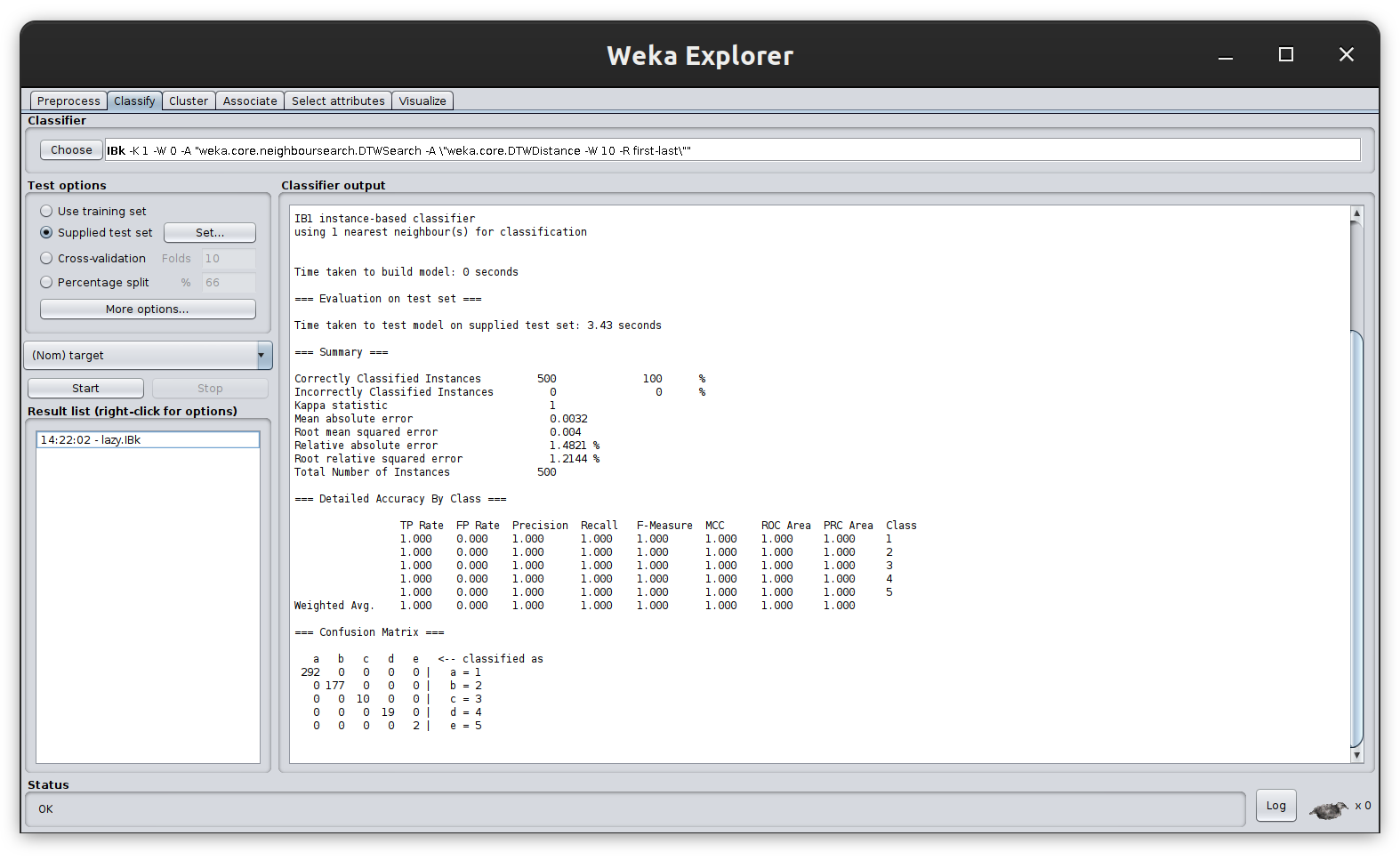Click the Folds value field
1400x860 pixels.
pyautogui.click(x=229, y=258)
